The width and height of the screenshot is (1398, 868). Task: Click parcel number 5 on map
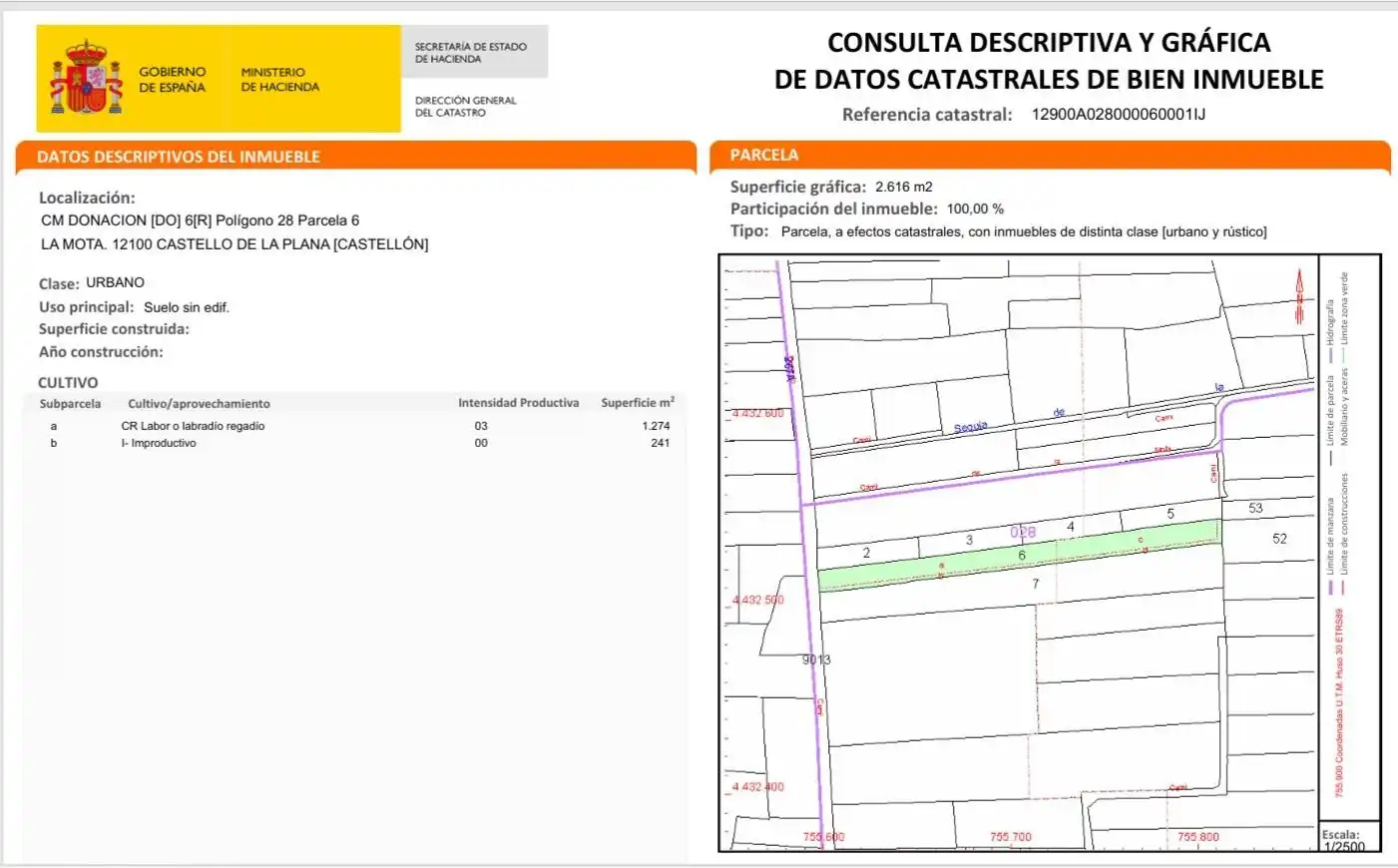click(x=1170, y=514)
